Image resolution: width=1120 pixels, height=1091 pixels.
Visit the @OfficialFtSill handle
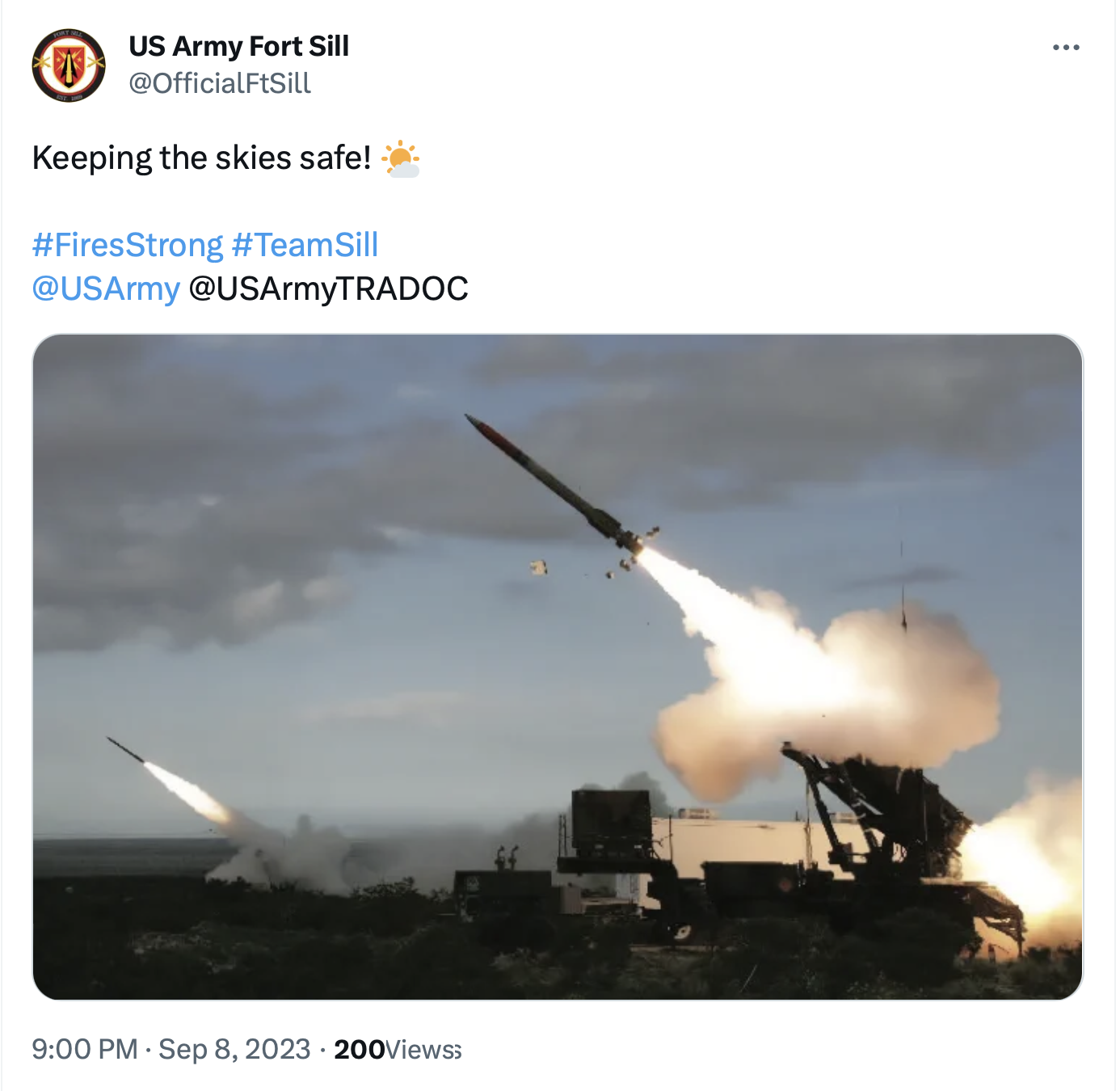pyautogui.click(x=220, y=83)
